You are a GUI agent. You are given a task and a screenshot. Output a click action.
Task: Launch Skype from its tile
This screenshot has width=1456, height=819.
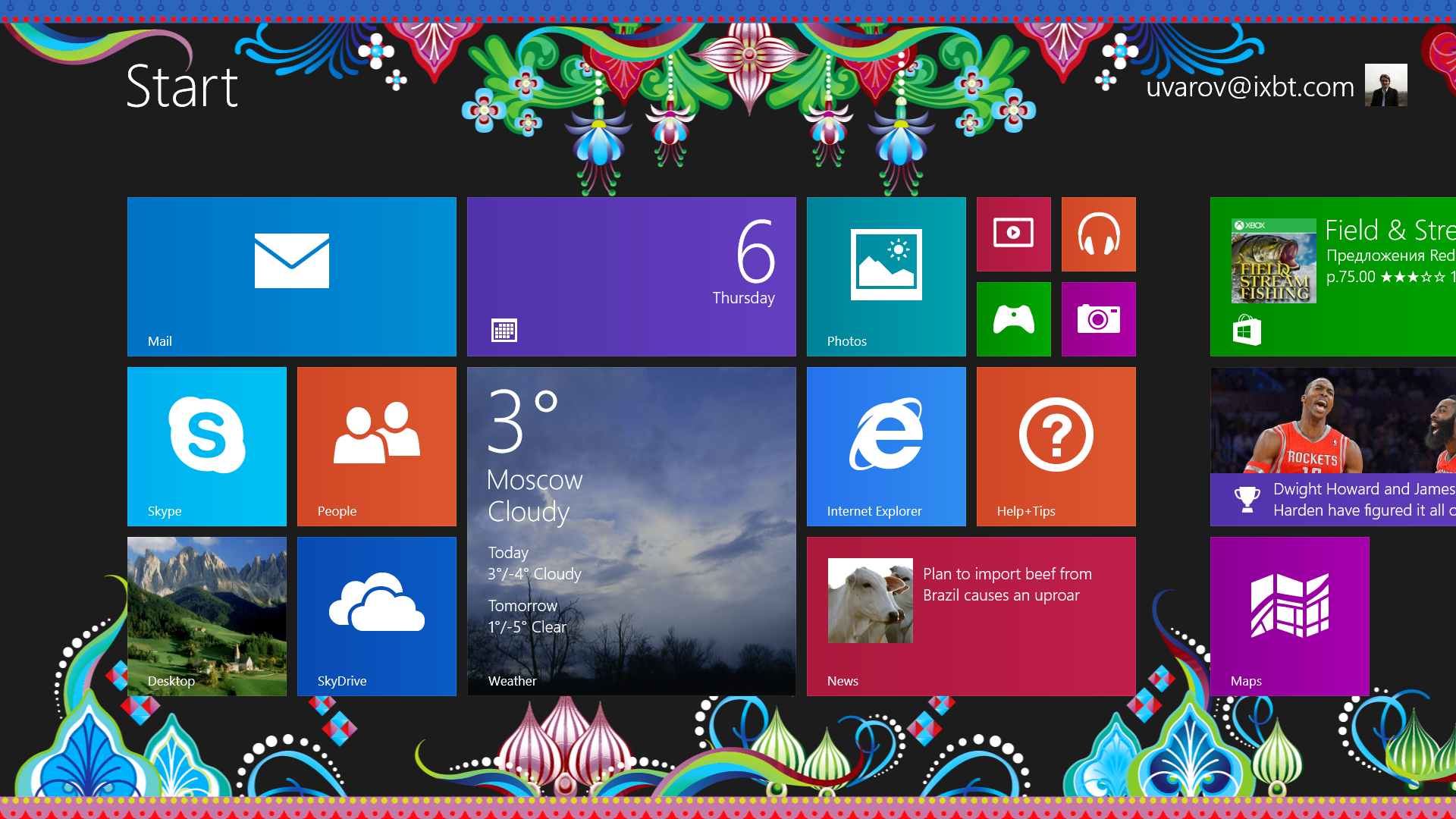[x=207, y=447]
